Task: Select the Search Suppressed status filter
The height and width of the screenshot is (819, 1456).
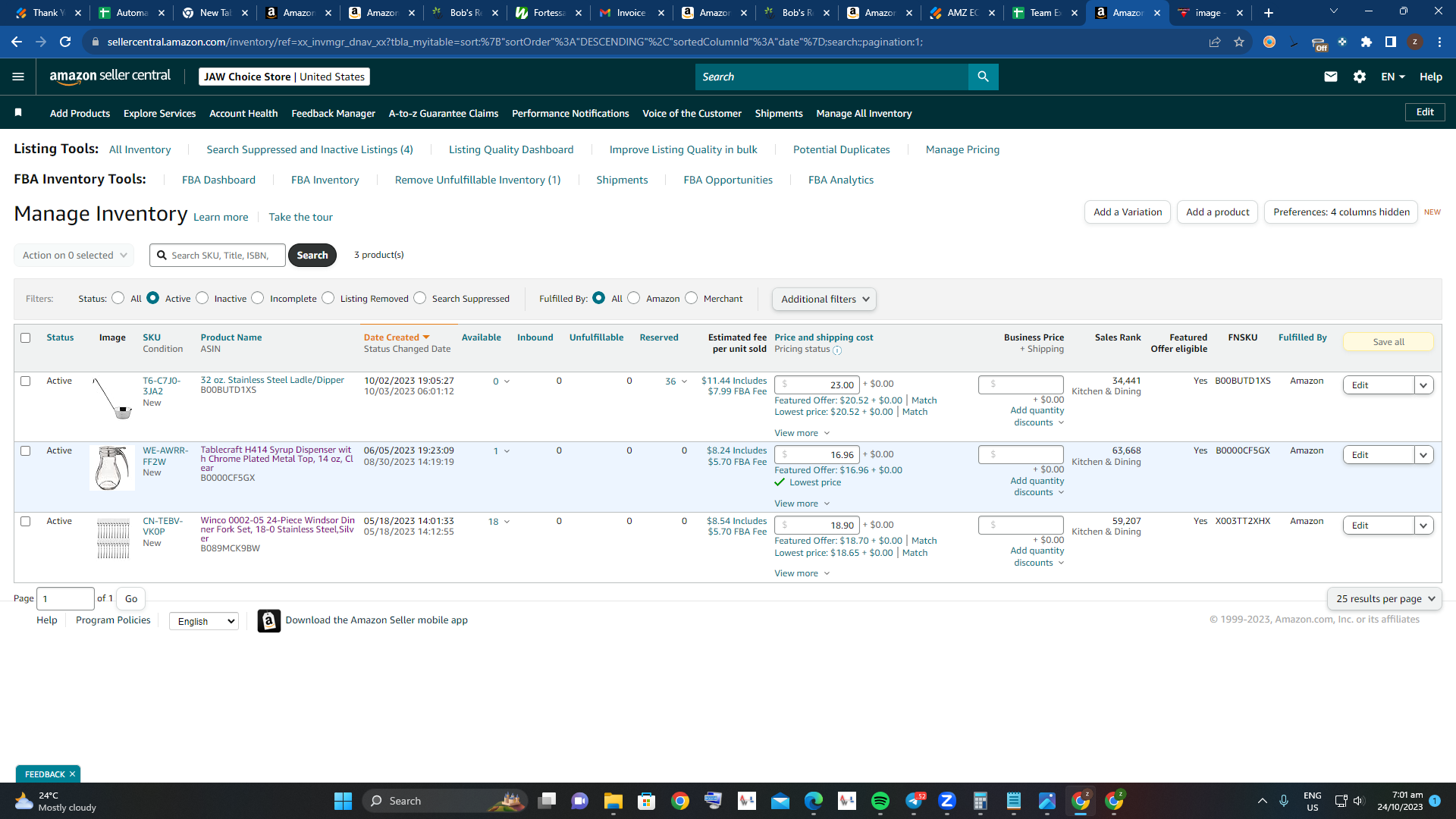Action: point(419,298)
